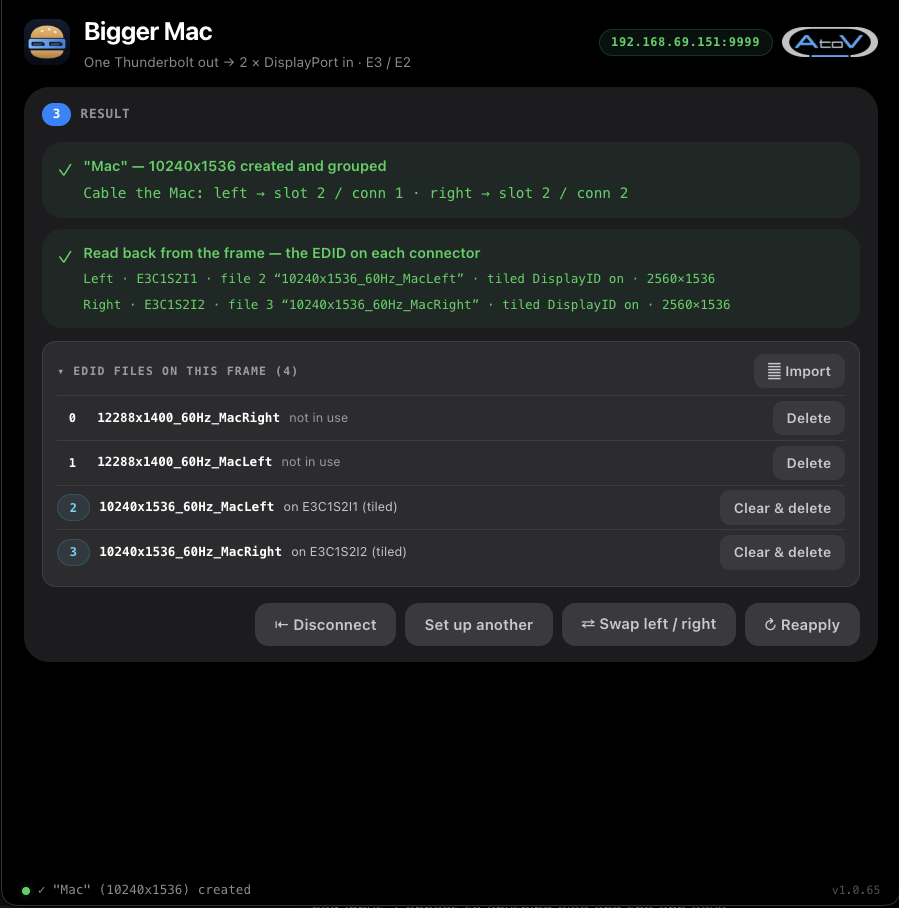Click the file index 0 number

click(72, 418)
